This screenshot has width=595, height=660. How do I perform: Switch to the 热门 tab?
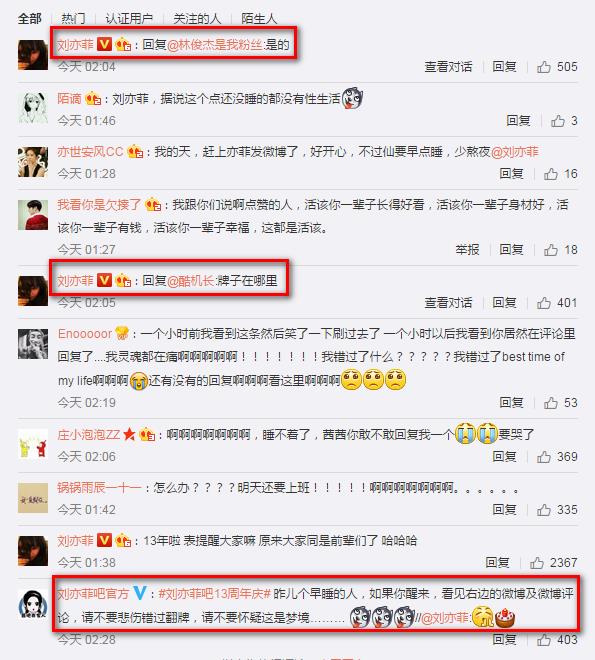pos(73,19)
